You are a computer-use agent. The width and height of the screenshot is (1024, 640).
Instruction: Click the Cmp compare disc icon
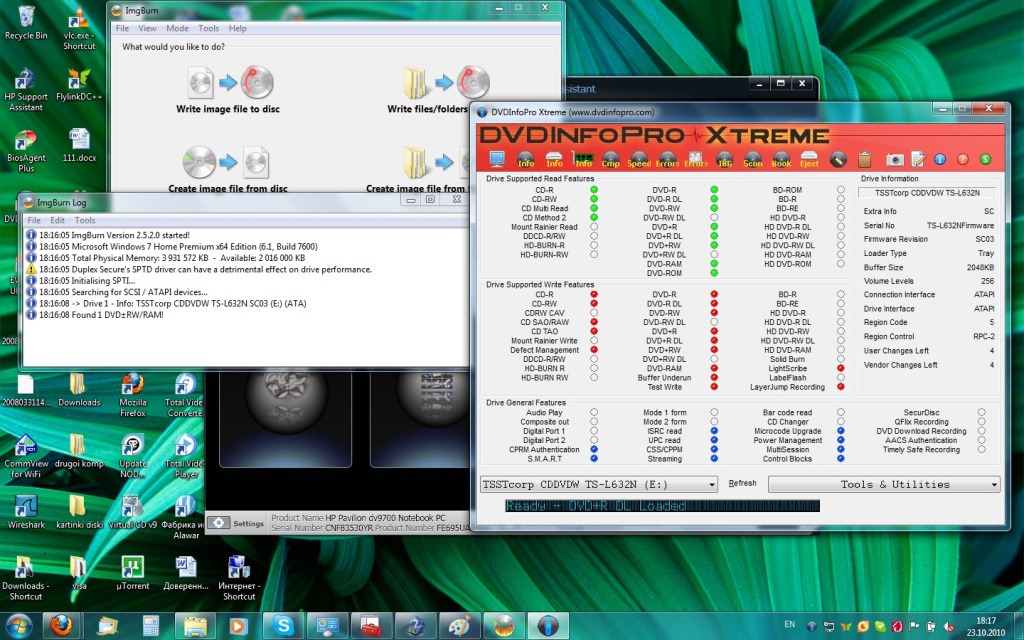[x=610, y=159]
